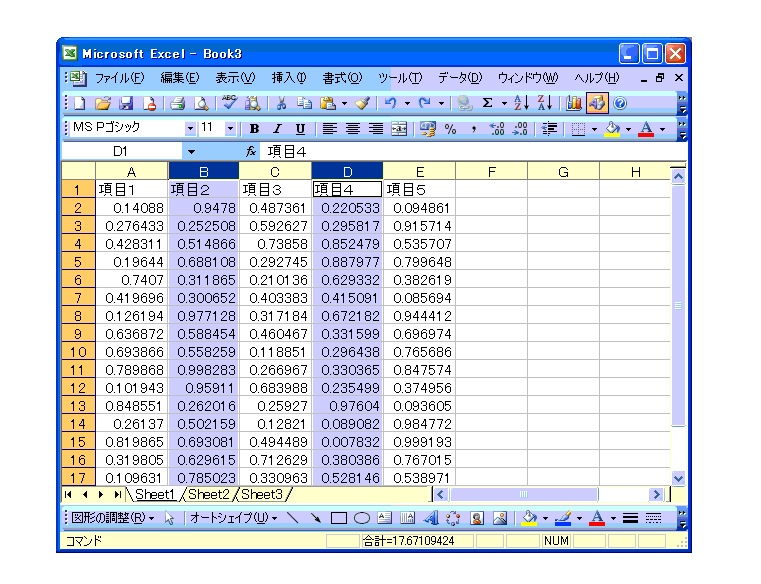
Task: Open the Borders dropdown arrow
Action: pyautogui.click(x=594, y=129)
